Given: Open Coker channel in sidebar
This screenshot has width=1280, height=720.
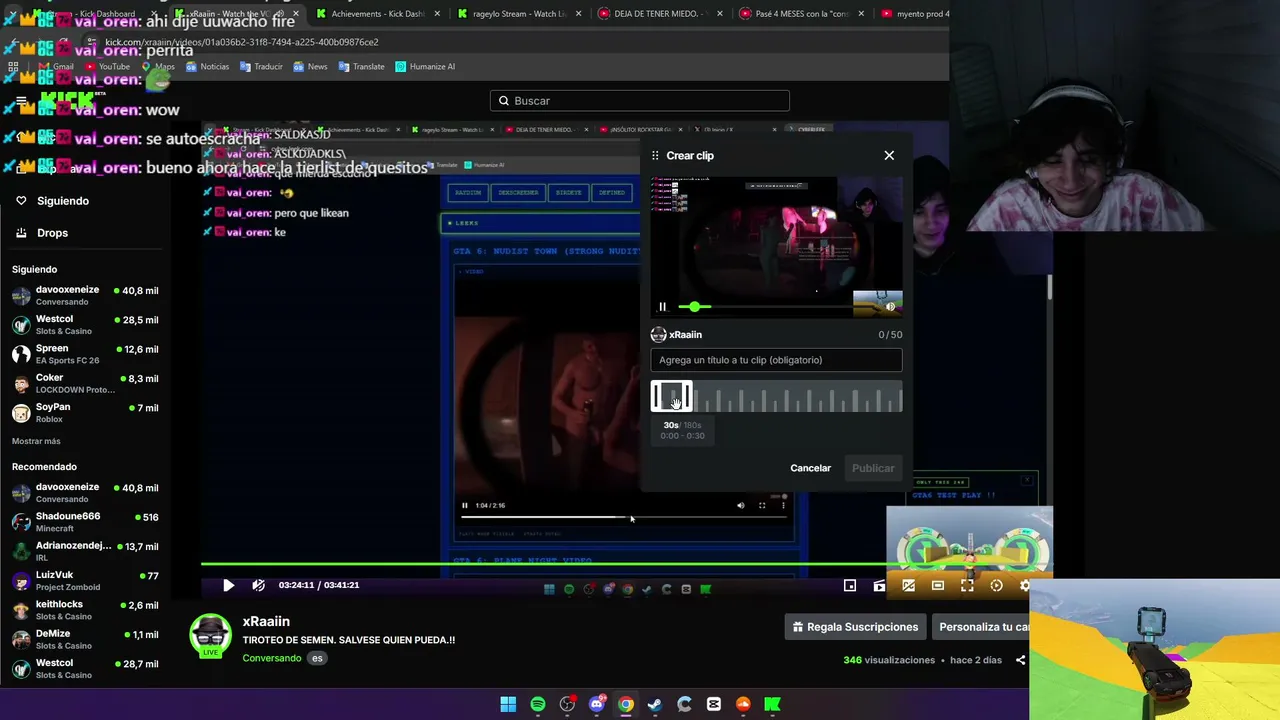Looking at the screenshot, I should (85, 383).
